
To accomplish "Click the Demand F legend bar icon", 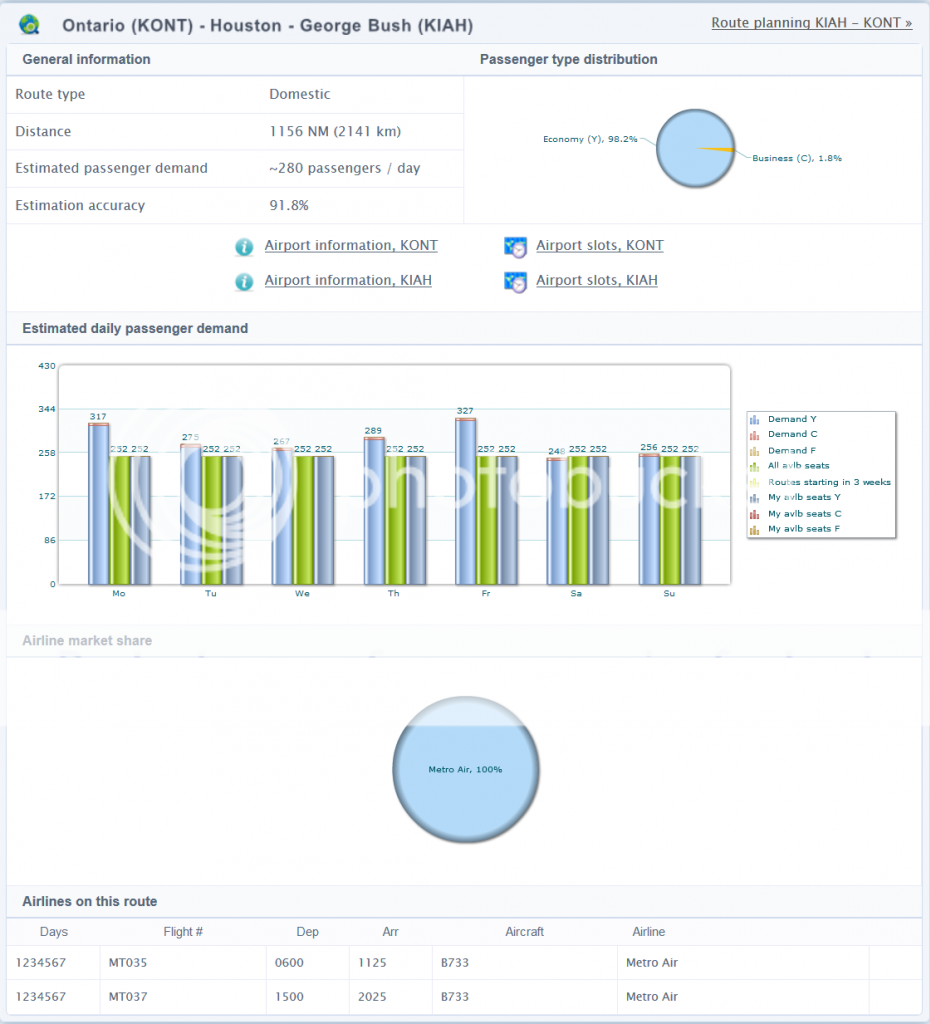I will point(755,451).
